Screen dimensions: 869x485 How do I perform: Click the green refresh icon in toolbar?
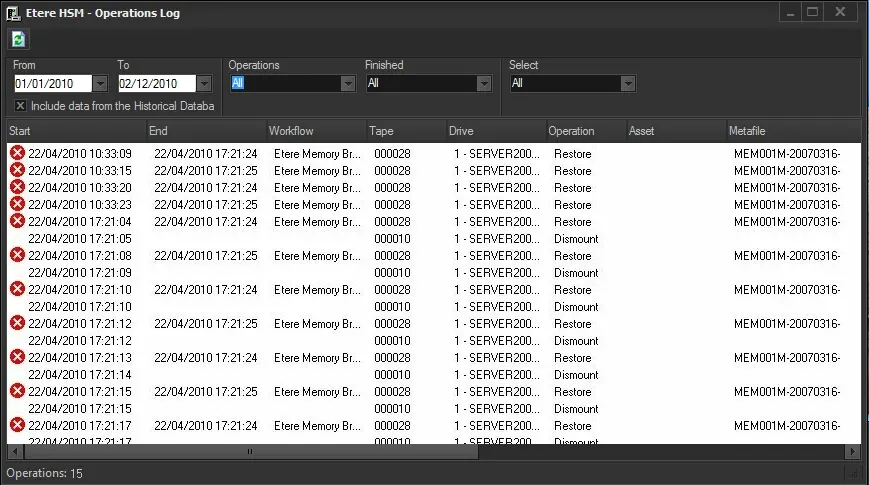[19, 39]
